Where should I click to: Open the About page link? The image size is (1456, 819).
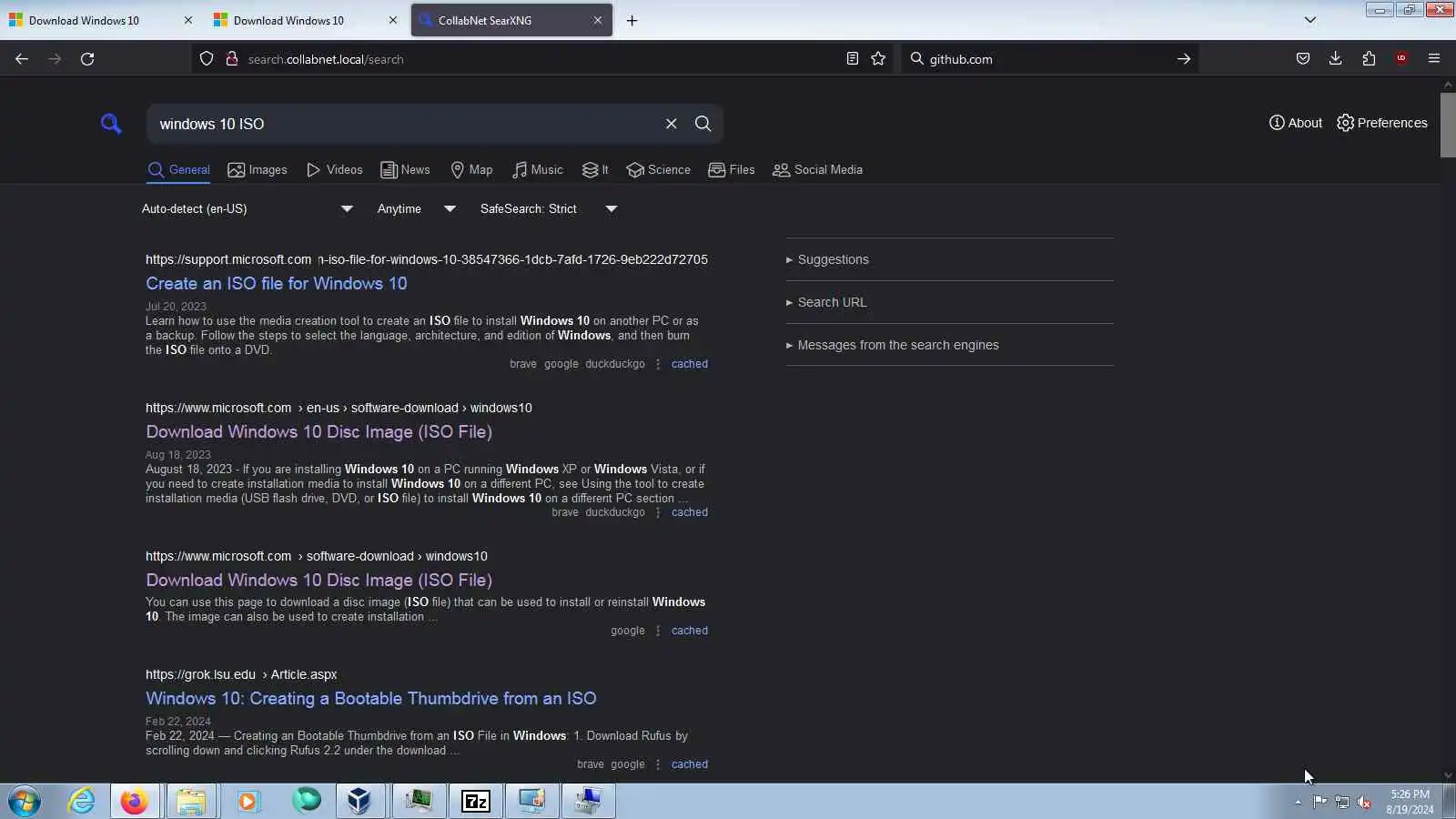click(x=1296, y=123)
